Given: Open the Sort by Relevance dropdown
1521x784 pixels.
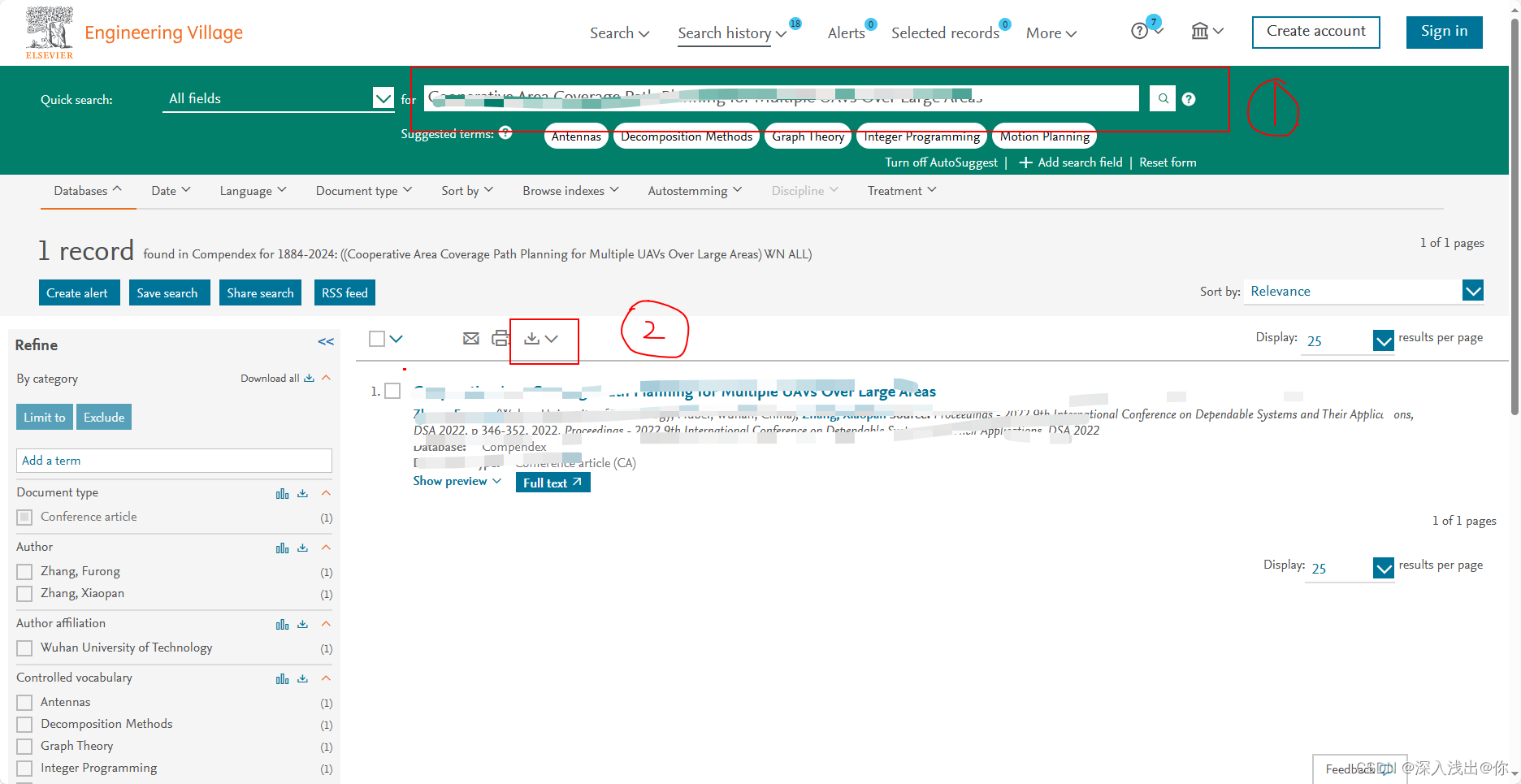Looking at the screenshot, I should pyautogui.click(x=1363, y=291).
